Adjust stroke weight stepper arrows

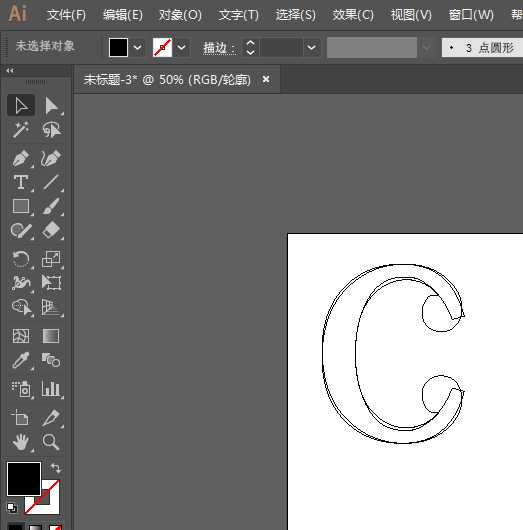(x=250, y=47)
